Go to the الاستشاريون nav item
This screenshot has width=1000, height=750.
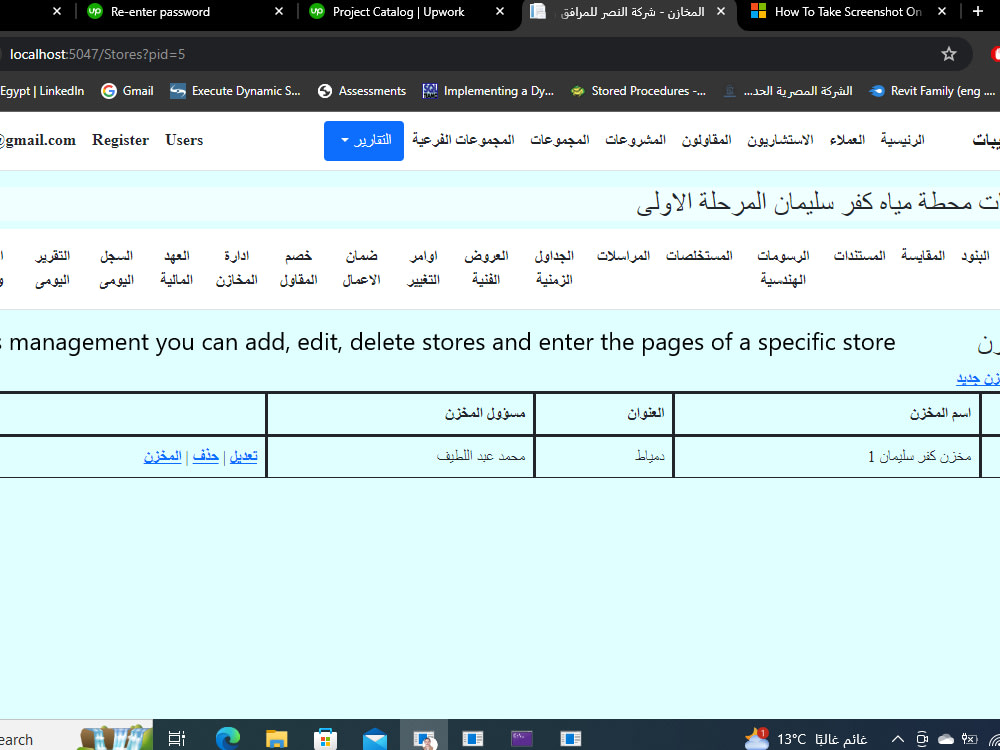(x=780, y=140)
